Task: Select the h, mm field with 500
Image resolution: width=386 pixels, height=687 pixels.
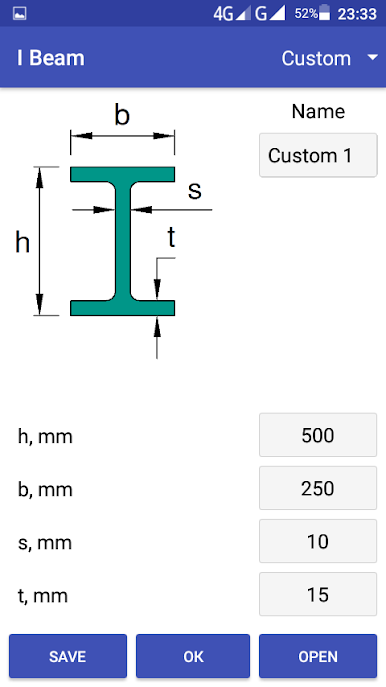Action: click(x=318, y=435)
